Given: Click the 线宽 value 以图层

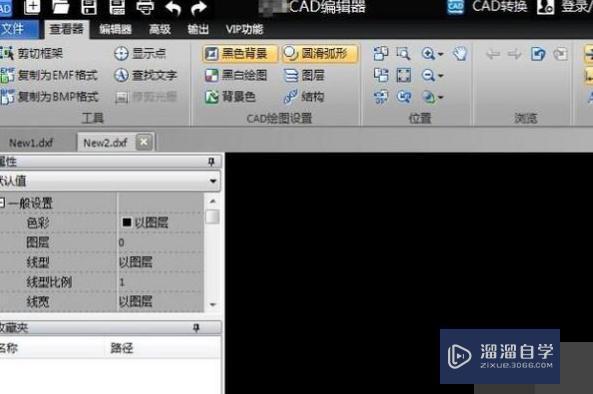Looking at the screenshot, I should click(161, 301).
